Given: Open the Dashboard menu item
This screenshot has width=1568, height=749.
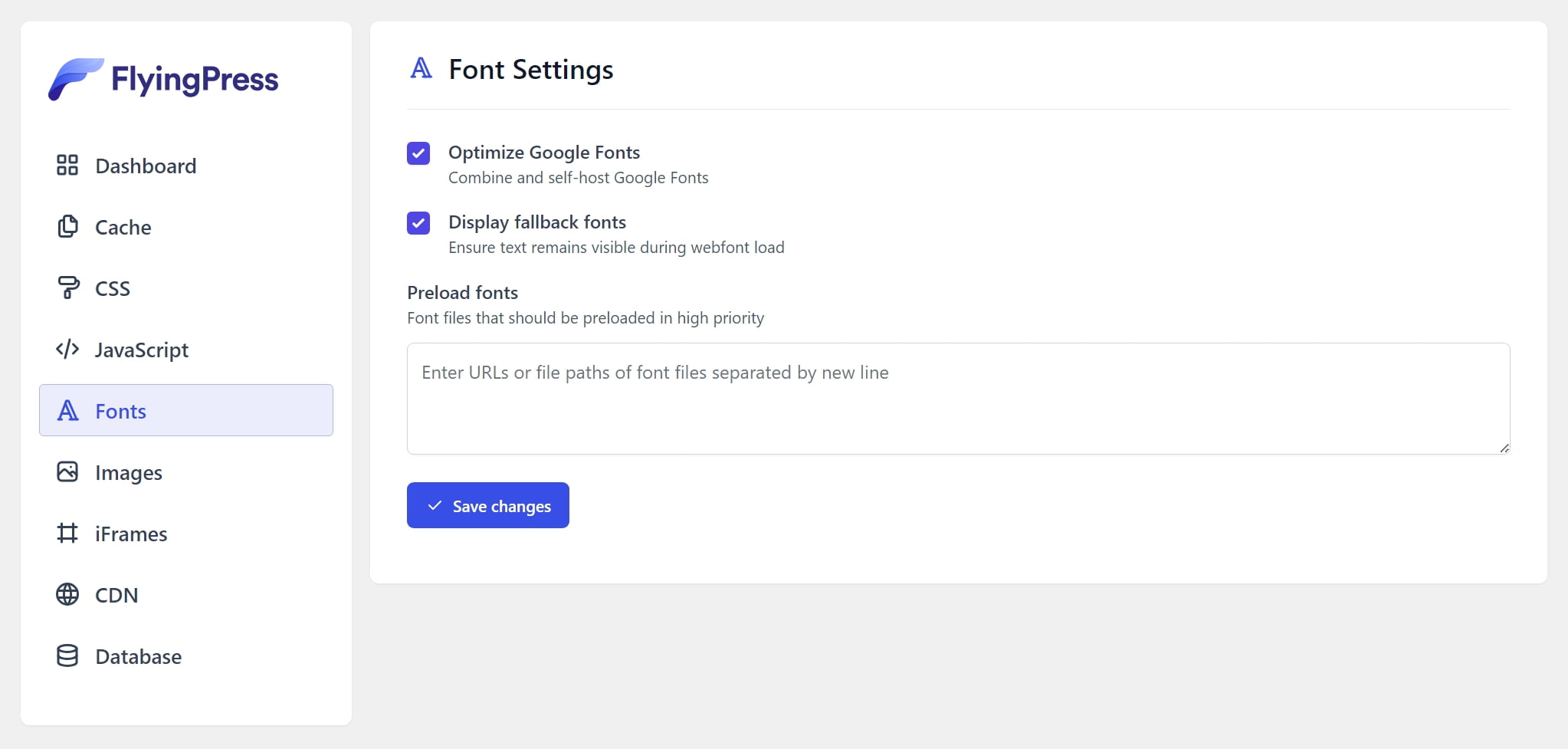Looking at the screenshot, I should [186, 166].
